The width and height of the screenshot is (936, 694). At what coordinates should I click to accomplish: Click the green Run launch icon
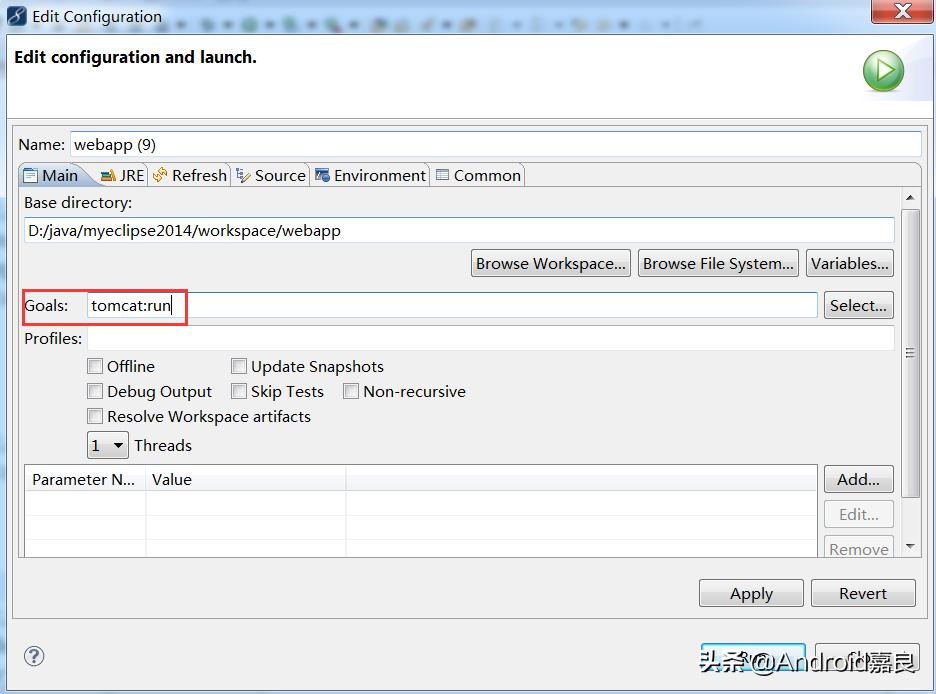(x=883, y=72)
